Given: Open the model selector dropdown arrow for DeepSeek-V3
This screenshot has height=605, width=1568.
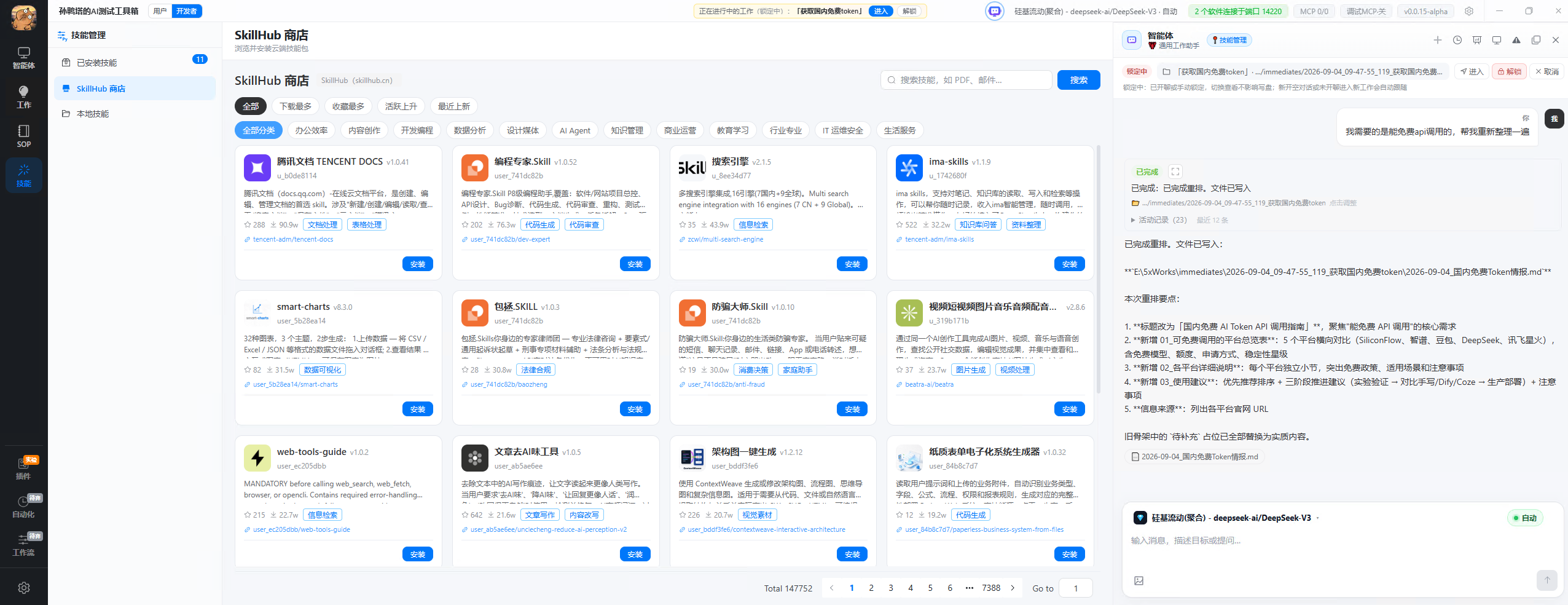Looking at the screenshot, I should click(x=1317, y=518).
